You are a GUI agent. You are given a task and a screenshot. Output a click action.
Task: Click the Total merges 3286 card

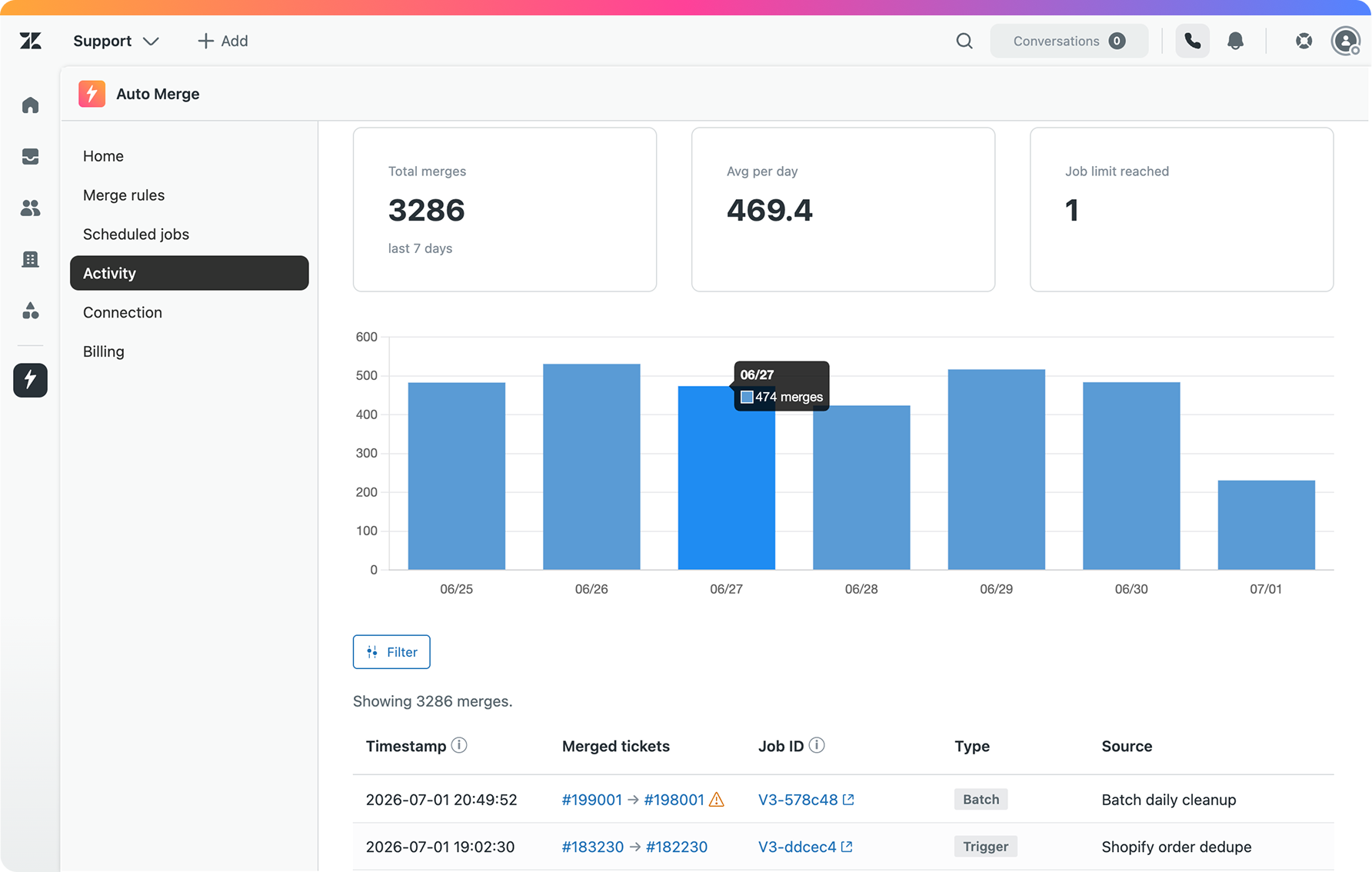pos(505,209)
